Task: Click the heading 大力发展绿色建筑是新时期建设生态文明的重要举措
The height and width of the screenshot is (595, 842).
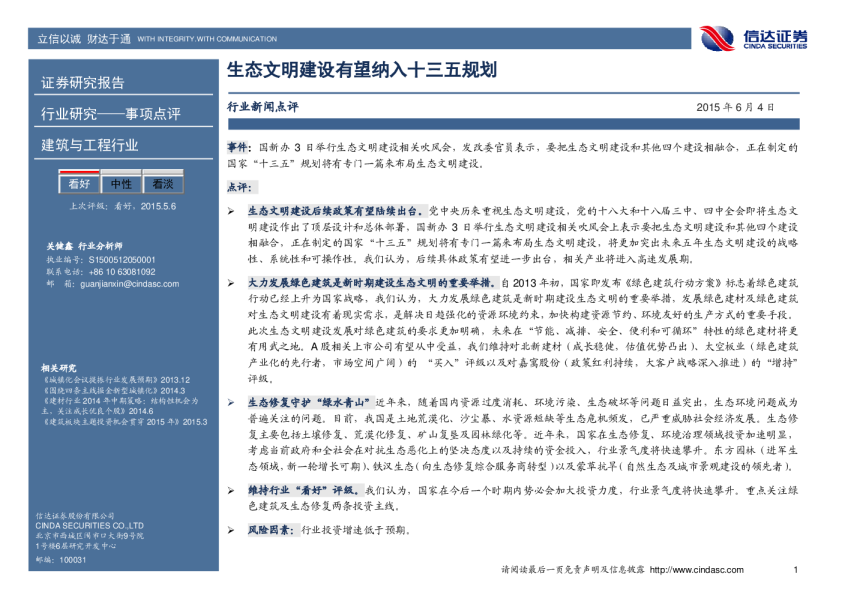Action: (x=373, y=282)
